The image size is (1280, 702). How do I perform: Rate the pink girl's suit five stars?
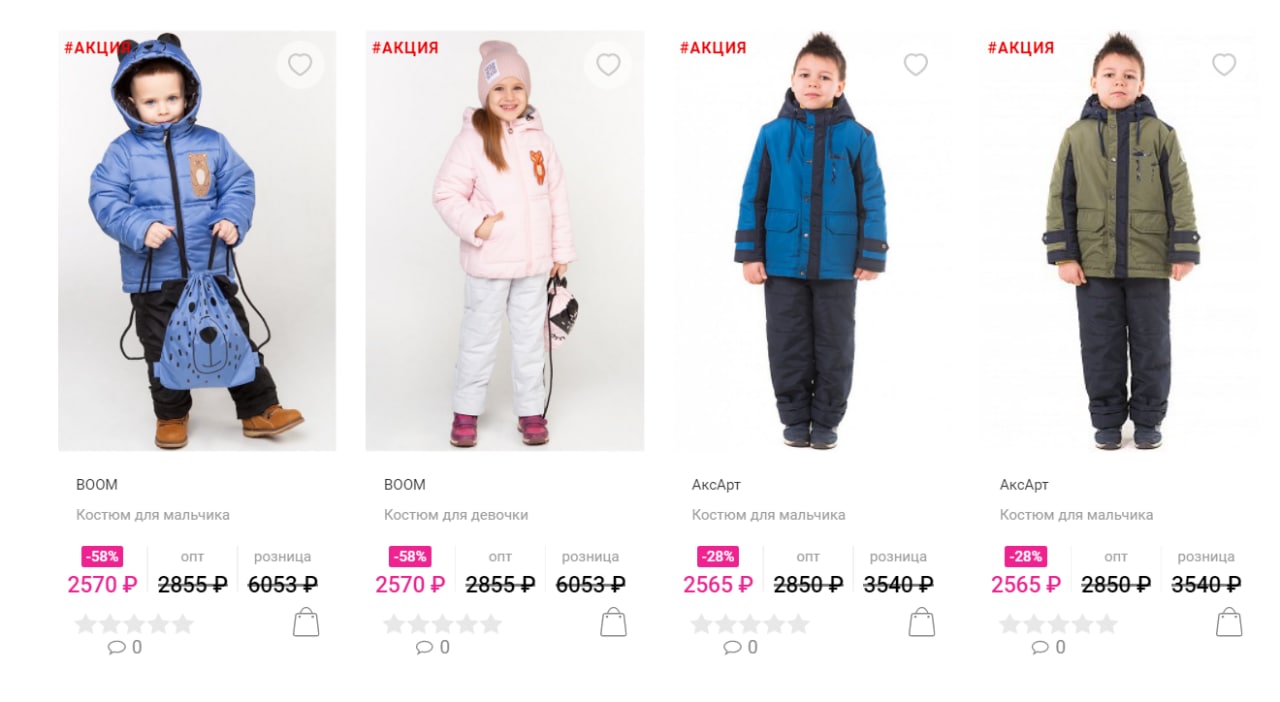[x=490, y=624]
